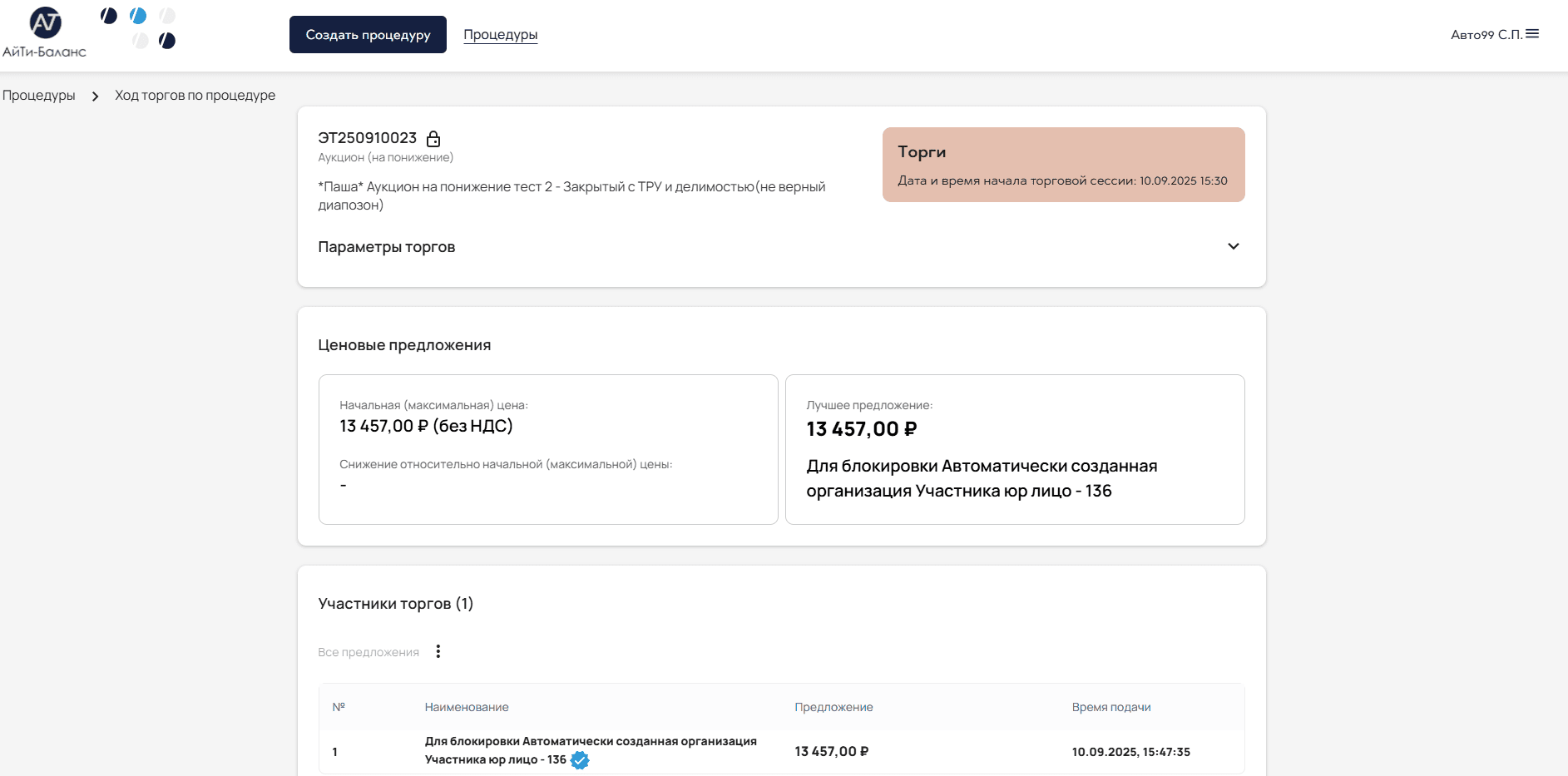
Task: Click the verified badge next to participant 136
Action: 580,760
